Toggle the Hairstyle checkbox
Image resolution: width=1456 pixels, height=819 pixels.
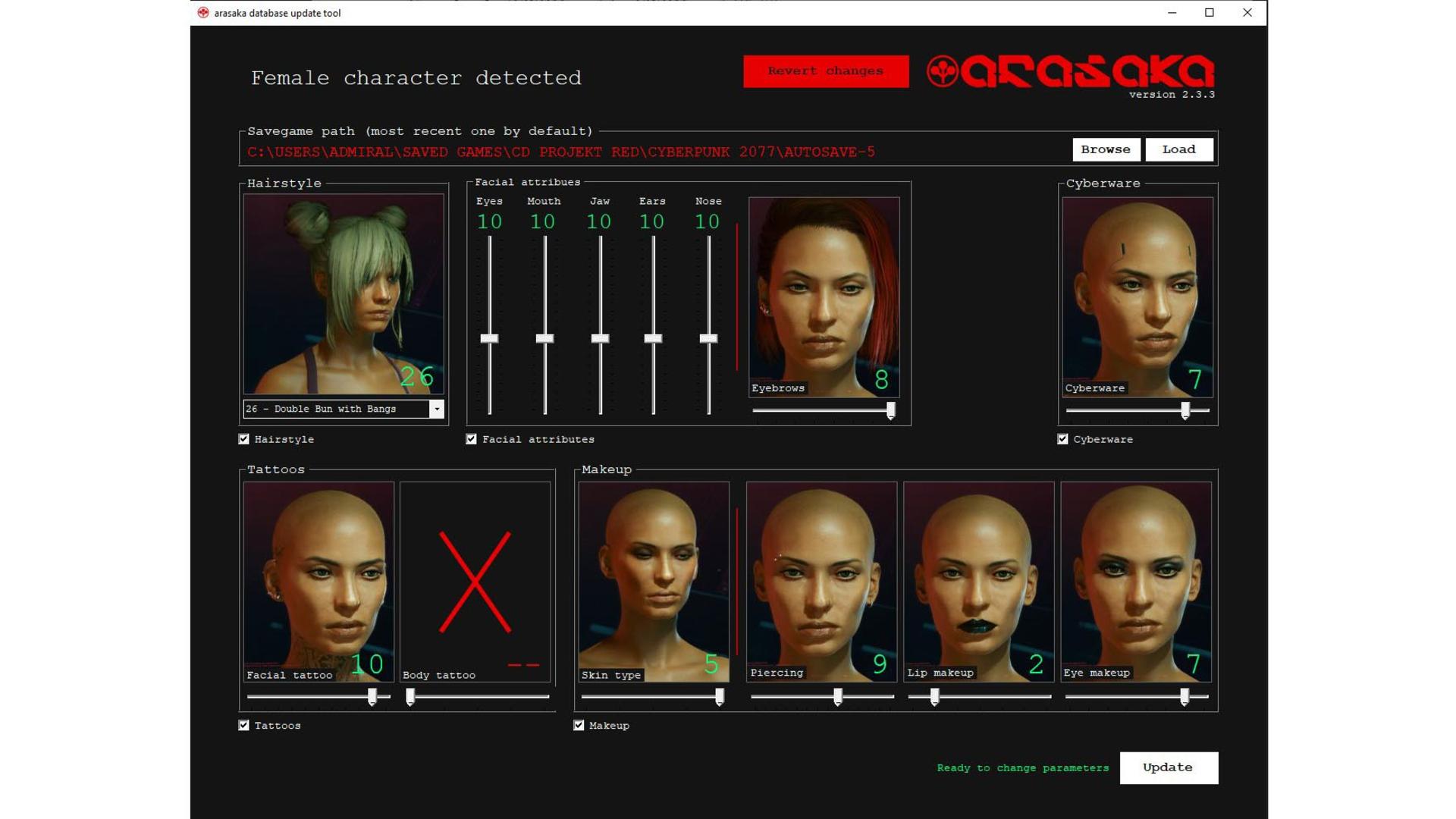(x=244, y=439)
